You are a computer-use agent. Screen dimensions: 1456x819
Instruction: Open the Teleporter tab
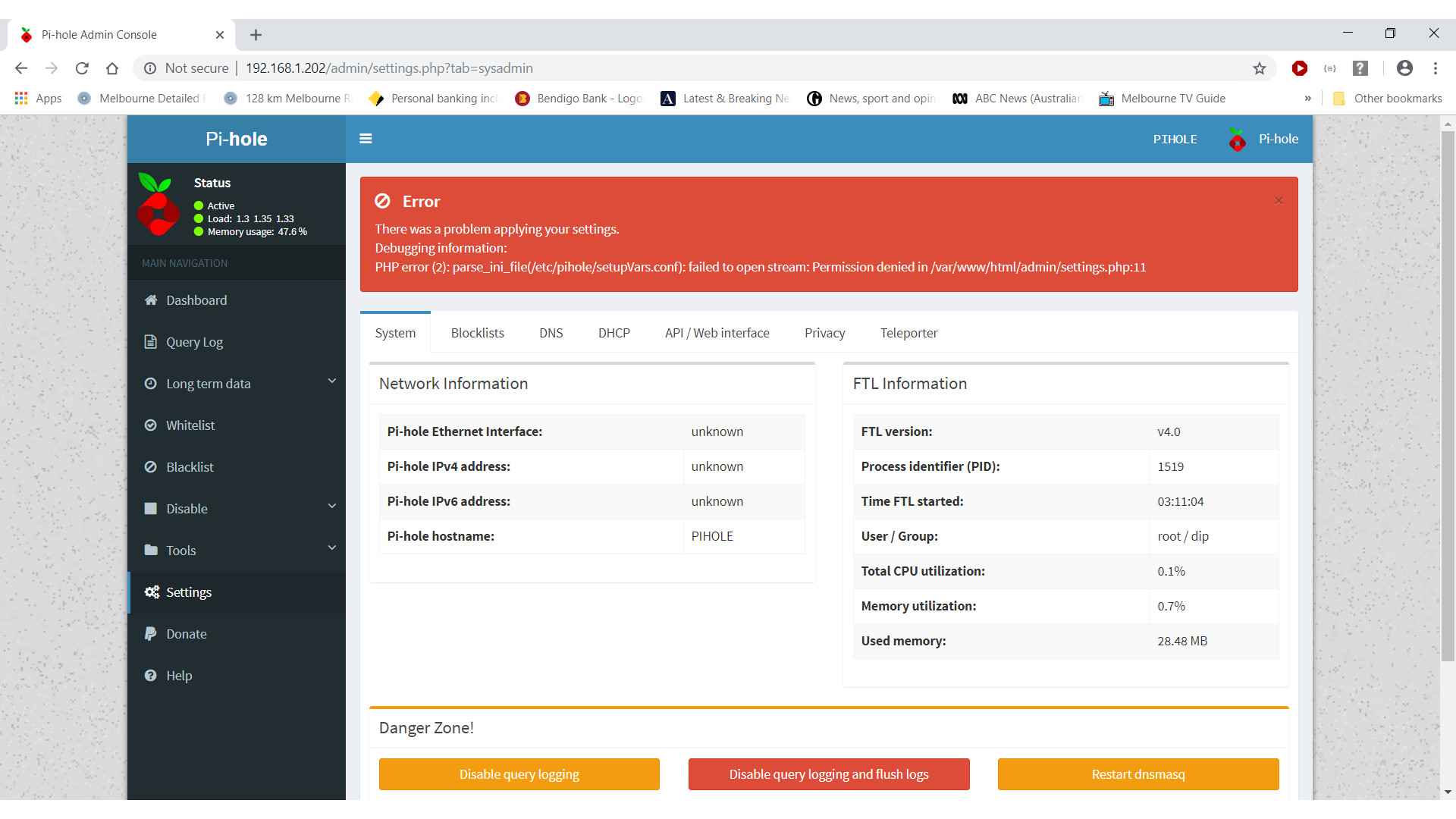click(908, 333)
